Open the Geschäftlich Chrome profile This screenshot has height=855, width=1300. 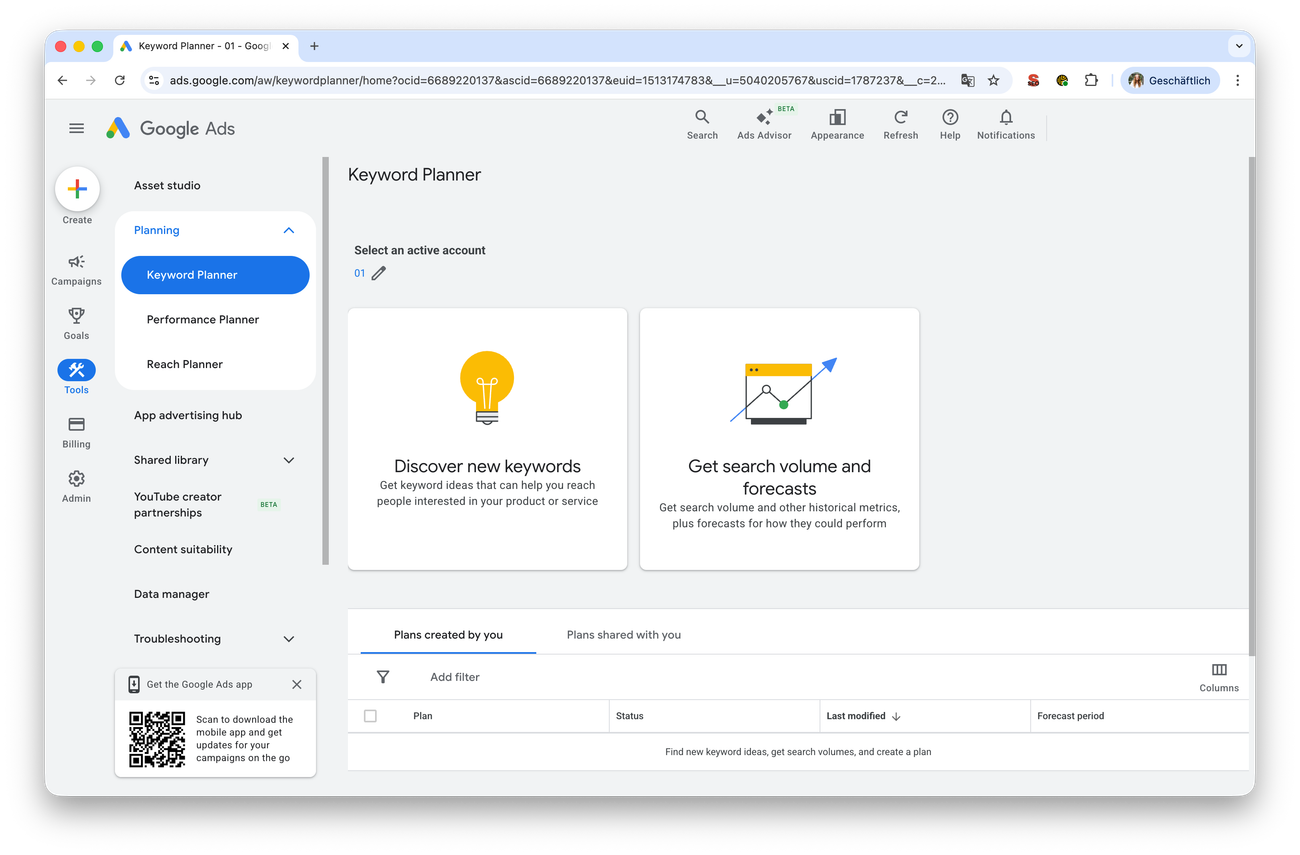point(1169,81)
